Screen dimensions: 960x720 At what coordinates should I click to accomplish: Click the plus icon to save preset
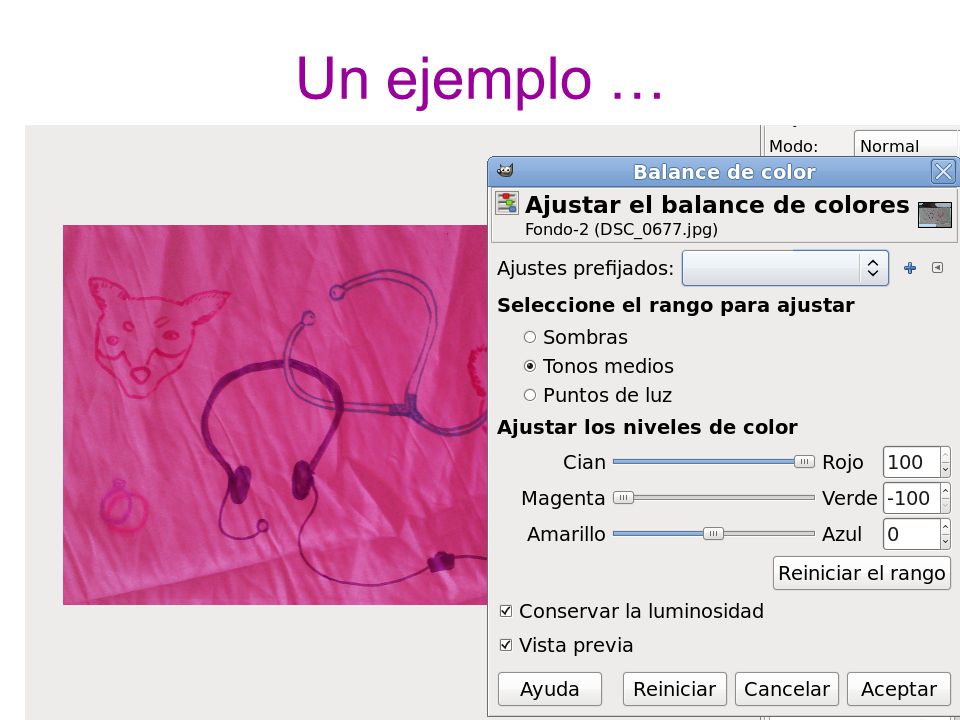pos(910,268)
